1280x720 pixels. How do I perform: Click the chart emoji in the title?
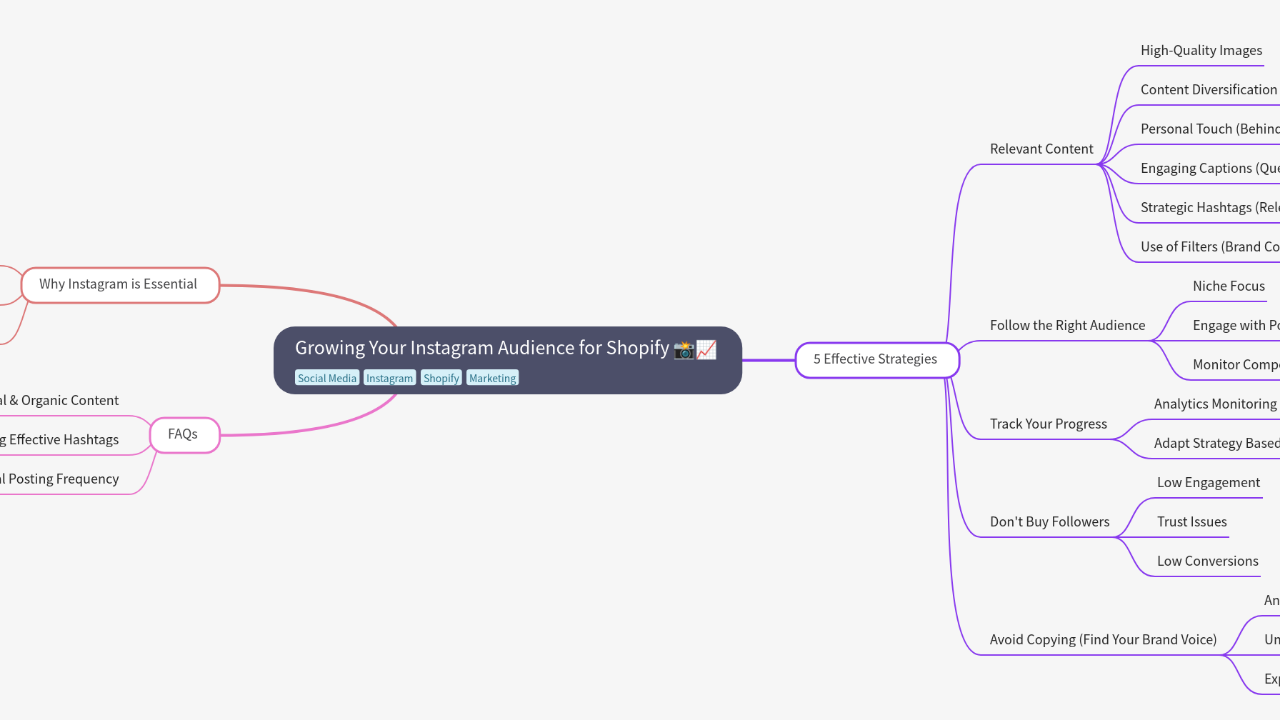[706, 349]
